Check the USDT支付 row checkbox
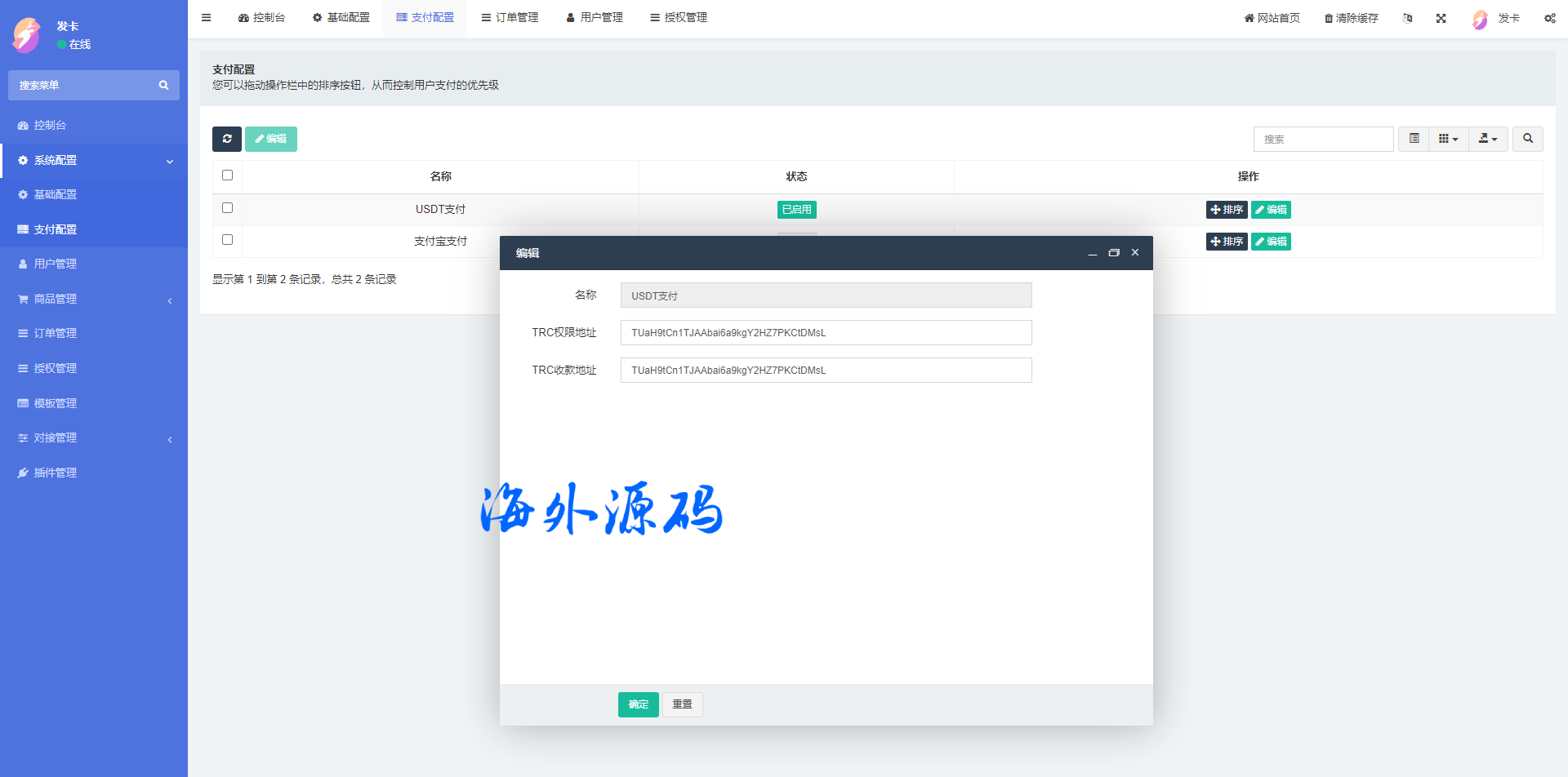Screen dimensions: 1568x777 (227, 208)
